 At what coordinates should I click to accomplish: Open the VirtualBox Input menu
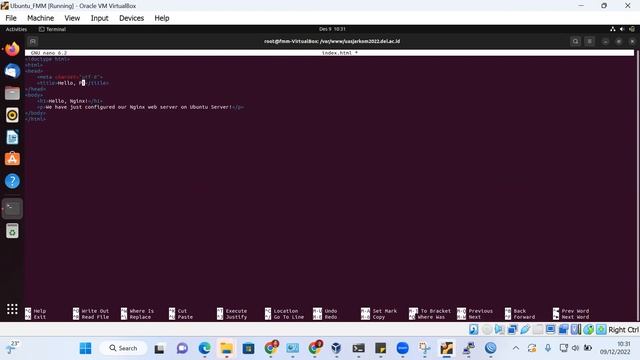click(99, 18)
